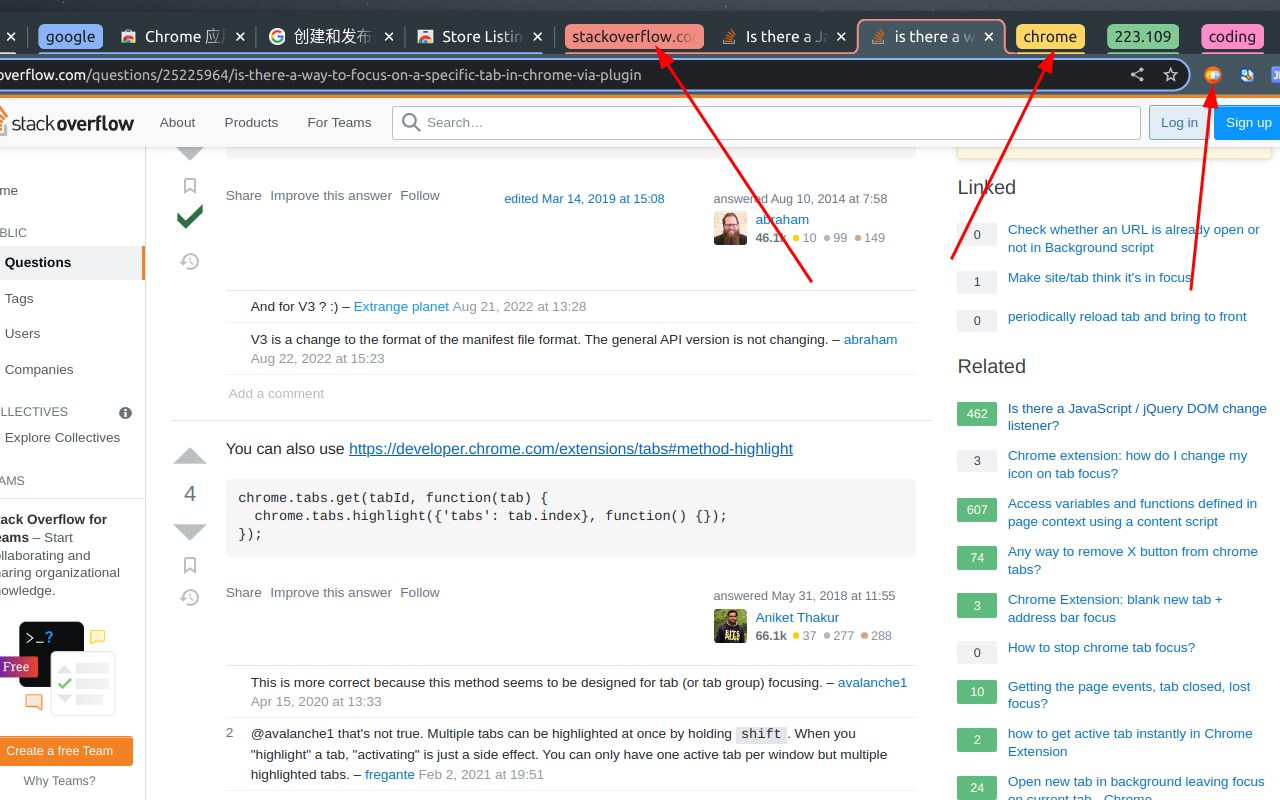Open the Products menu

pos(251,122)
